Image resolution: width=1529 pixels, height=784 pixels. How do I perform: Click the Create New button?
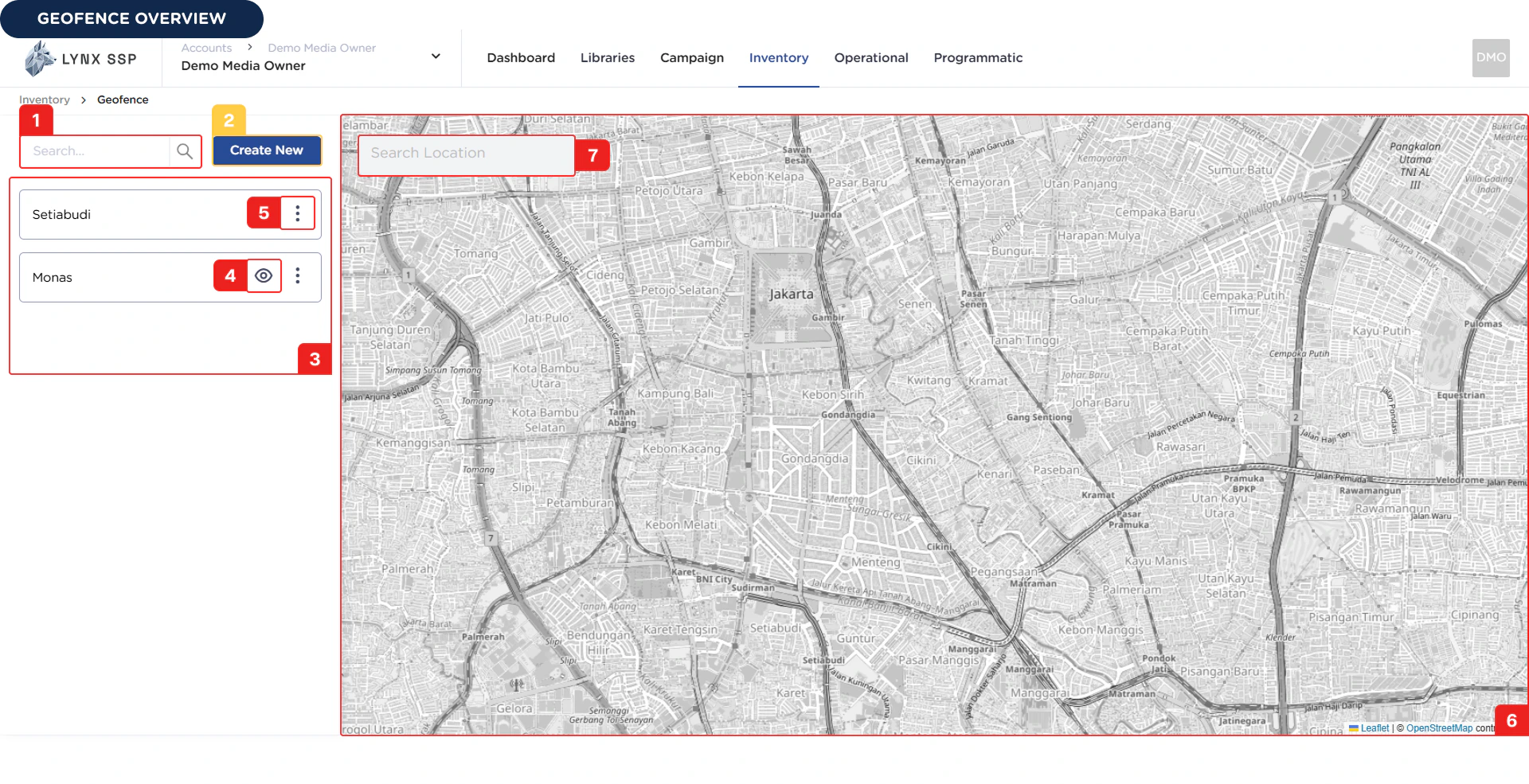[x=266, y=150]
